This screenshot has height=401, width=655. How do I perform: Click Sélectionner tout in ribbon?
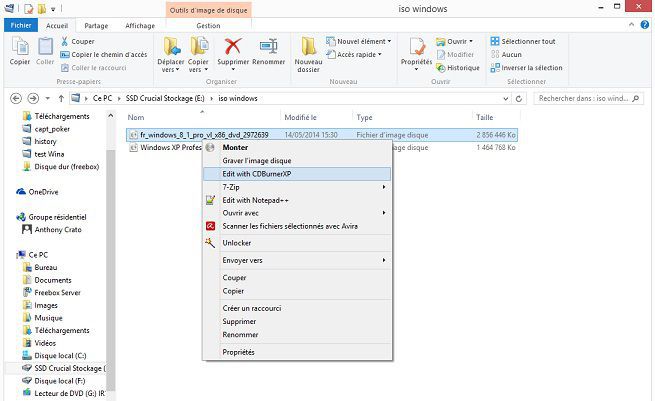point(523,41)
